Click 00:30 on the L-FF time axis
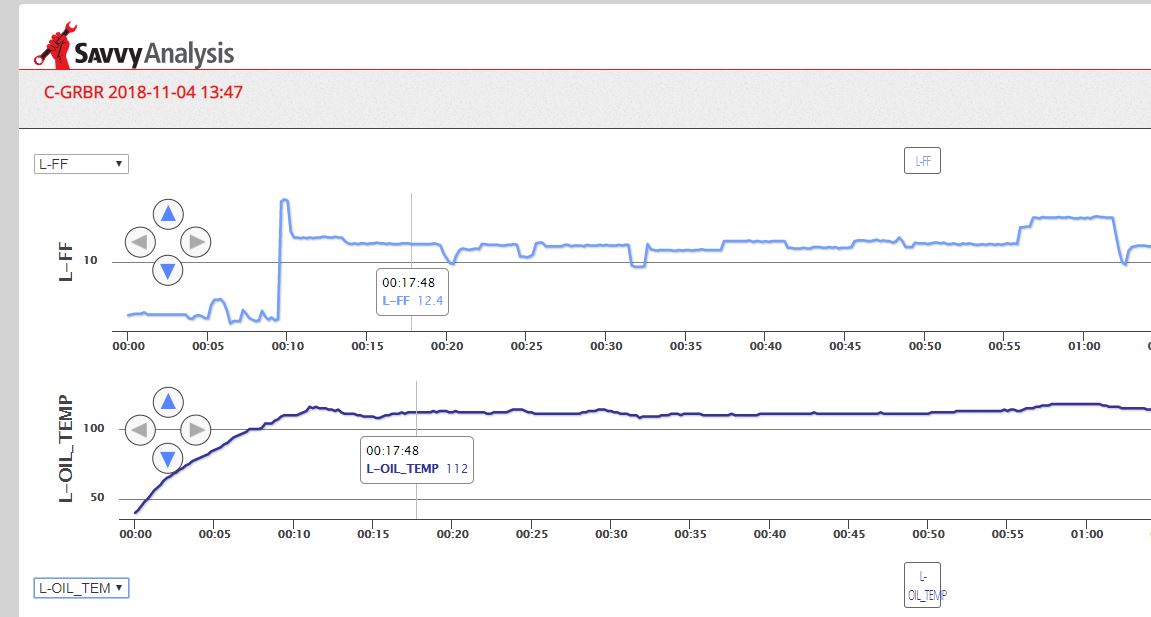This screenshot has height=617, width=1151. 606,346
